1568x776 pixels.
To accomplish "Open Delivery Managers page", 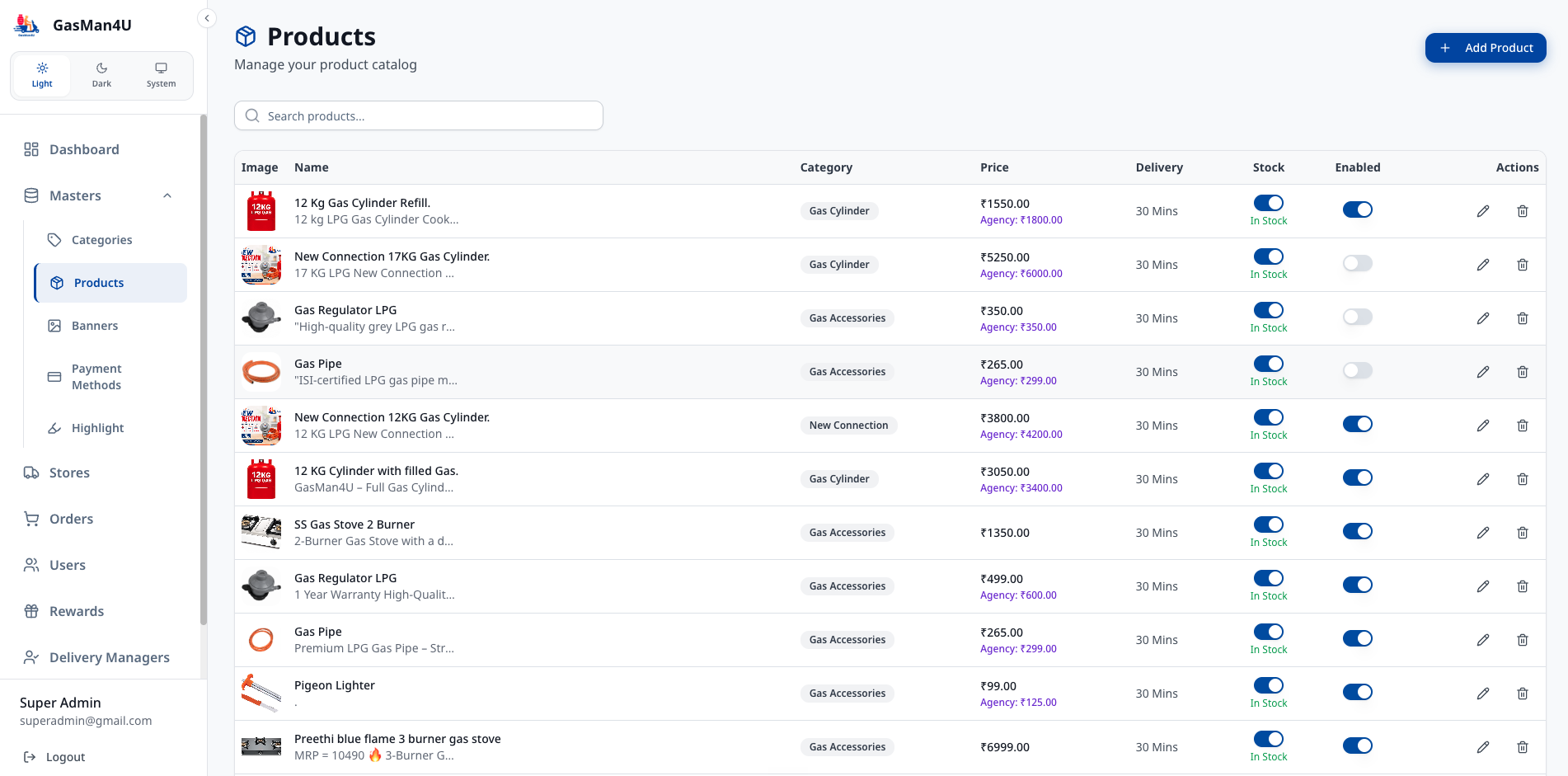I will pyautogui.click(x=101, y=657).
